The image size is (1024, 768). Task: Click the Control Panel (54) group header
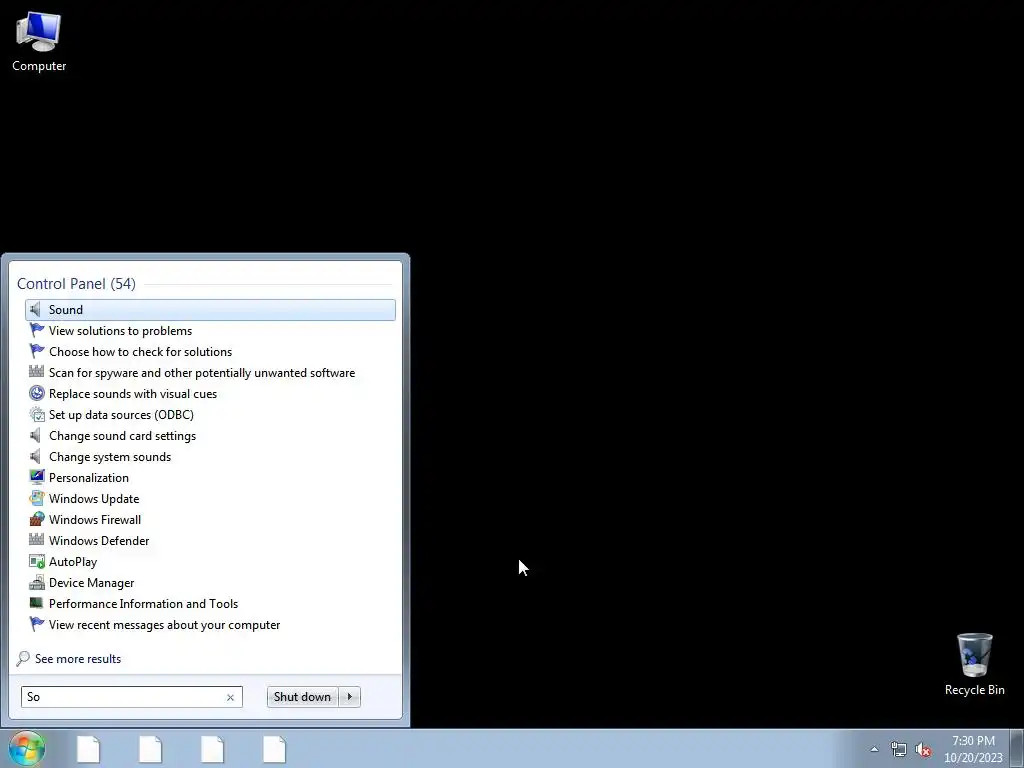tap(76, 283)
